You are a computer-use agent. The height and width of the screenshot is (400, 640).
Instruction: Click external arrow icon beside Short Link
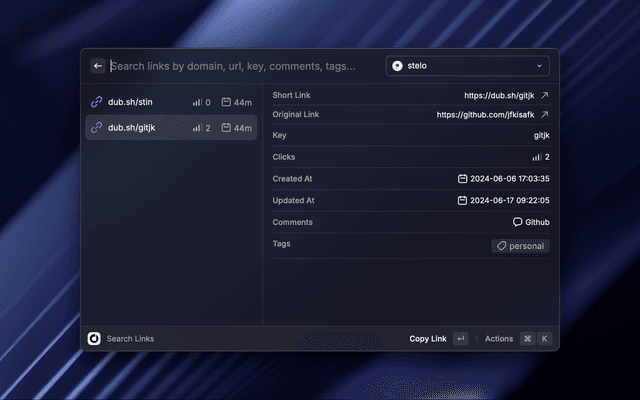coord(545,95)
